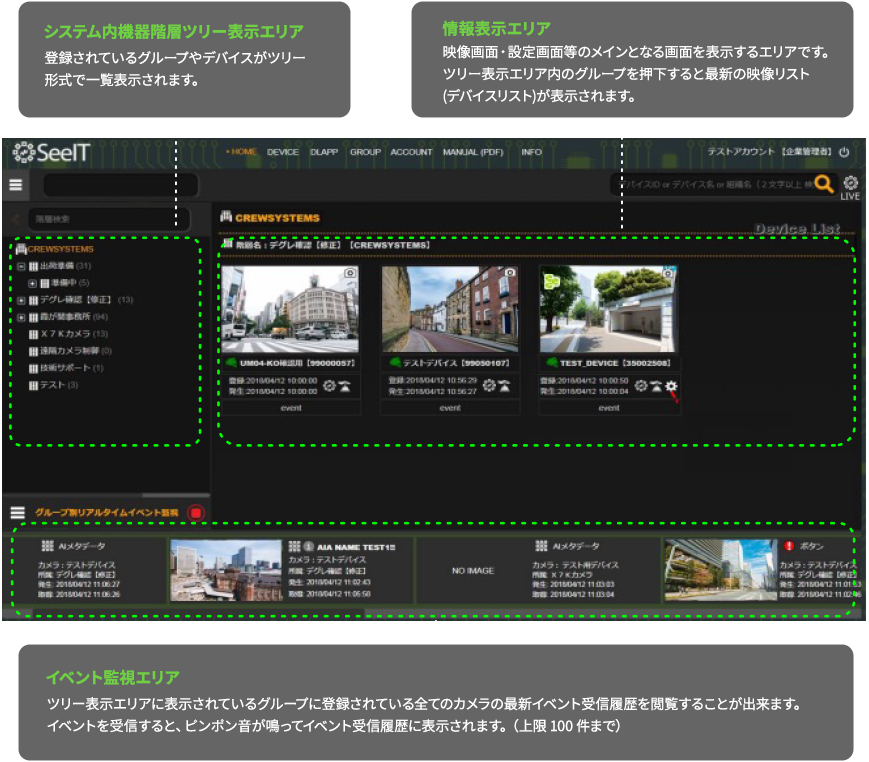Open the LIVE gear settings icon

[850, 184]
